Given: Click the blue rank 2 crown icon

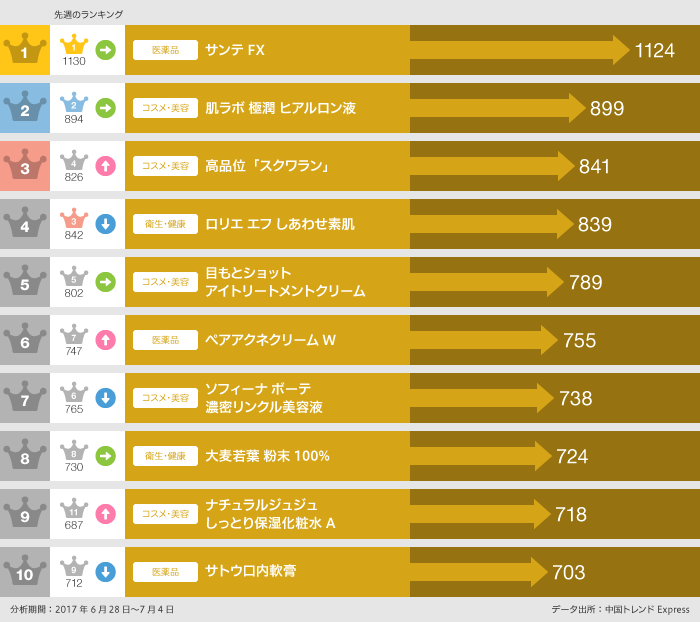Looking at the screenshot, I should pyautogui.click(x=25, y=108).
